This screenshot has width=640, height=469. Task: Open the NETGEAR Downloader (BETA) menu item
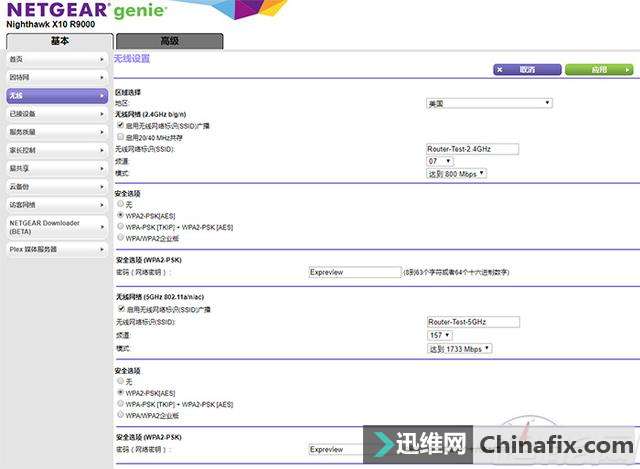54,226
